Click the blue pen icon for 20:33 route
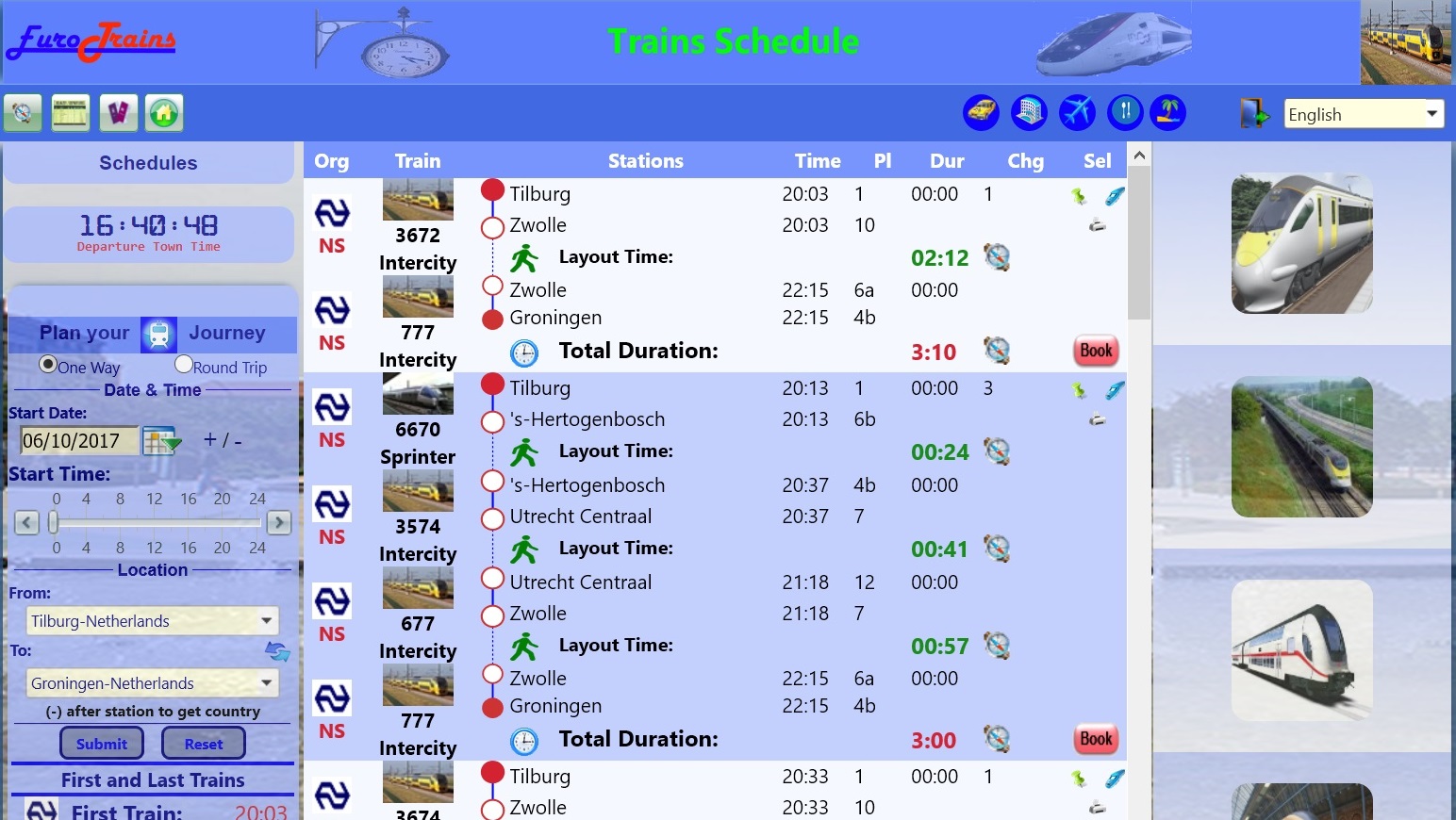Image resolution: width=1456 pixels, height=820 pixels. 1115,779
